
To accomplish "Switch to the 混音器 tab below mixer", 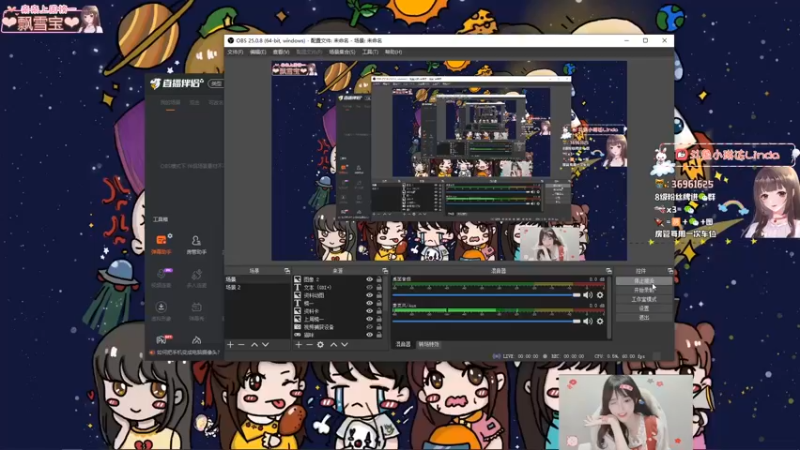I will point(403,344).
